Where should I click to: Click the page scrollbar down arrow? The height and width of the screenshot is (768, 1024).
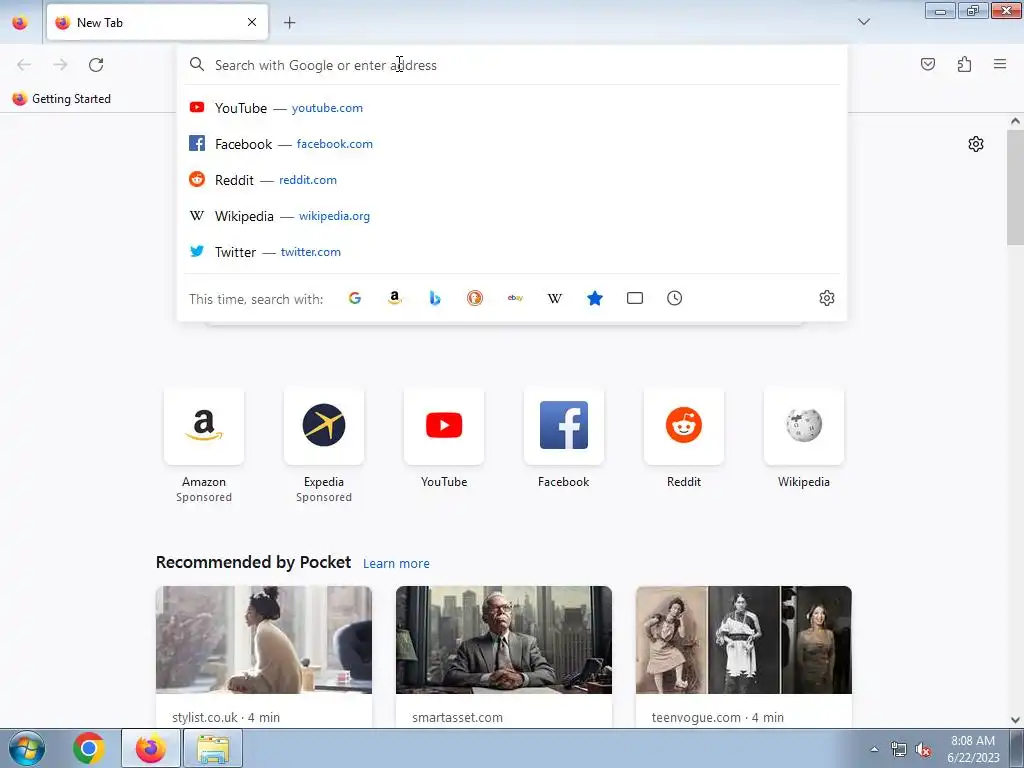1015,720
